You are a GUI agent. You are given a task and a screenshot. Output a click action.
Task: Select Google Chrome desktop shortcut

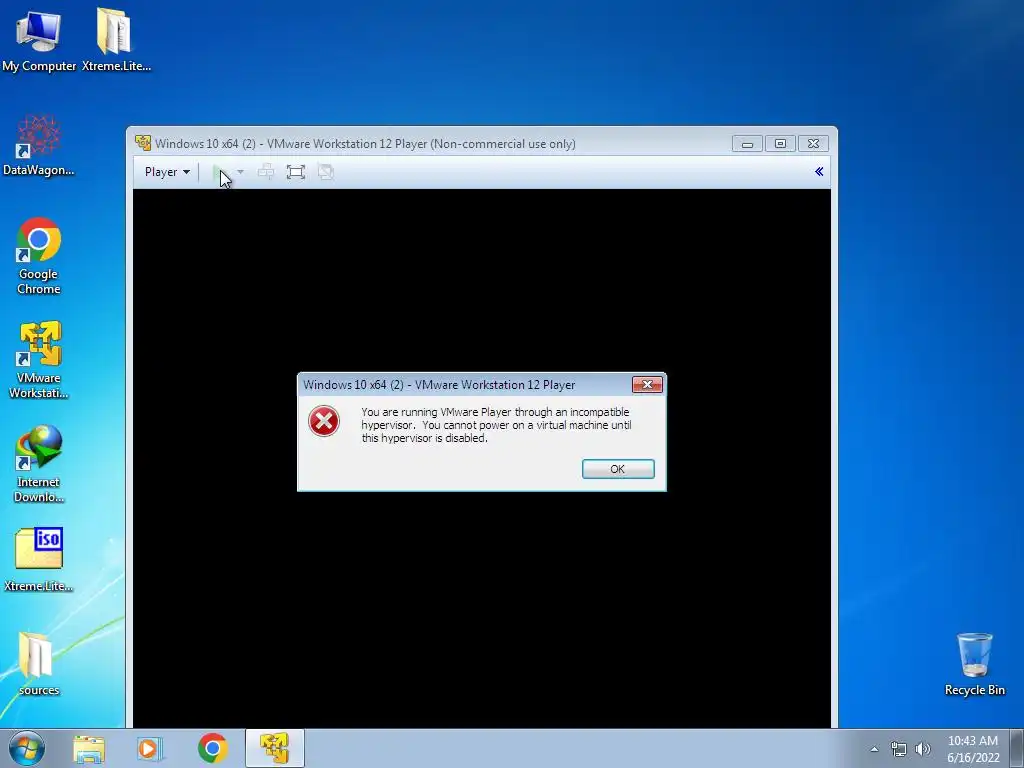click(x=39, y=256)
